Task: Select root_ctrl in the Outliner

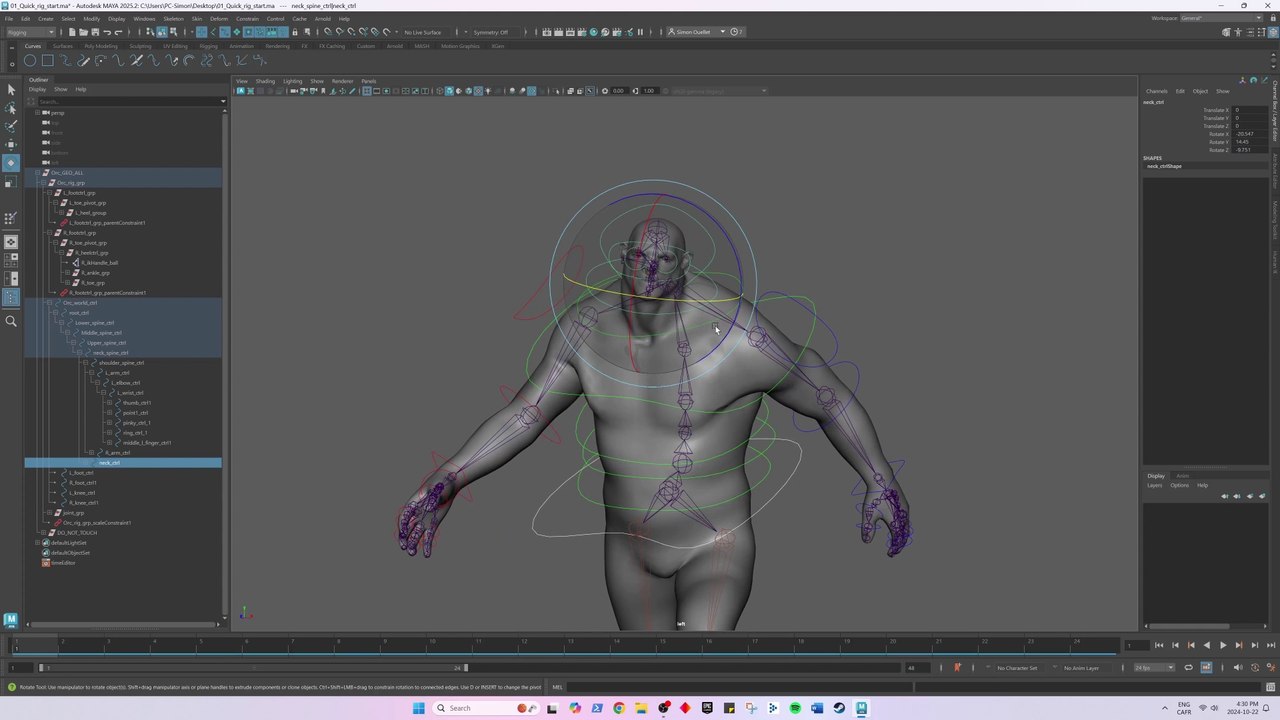Action: 79,313
